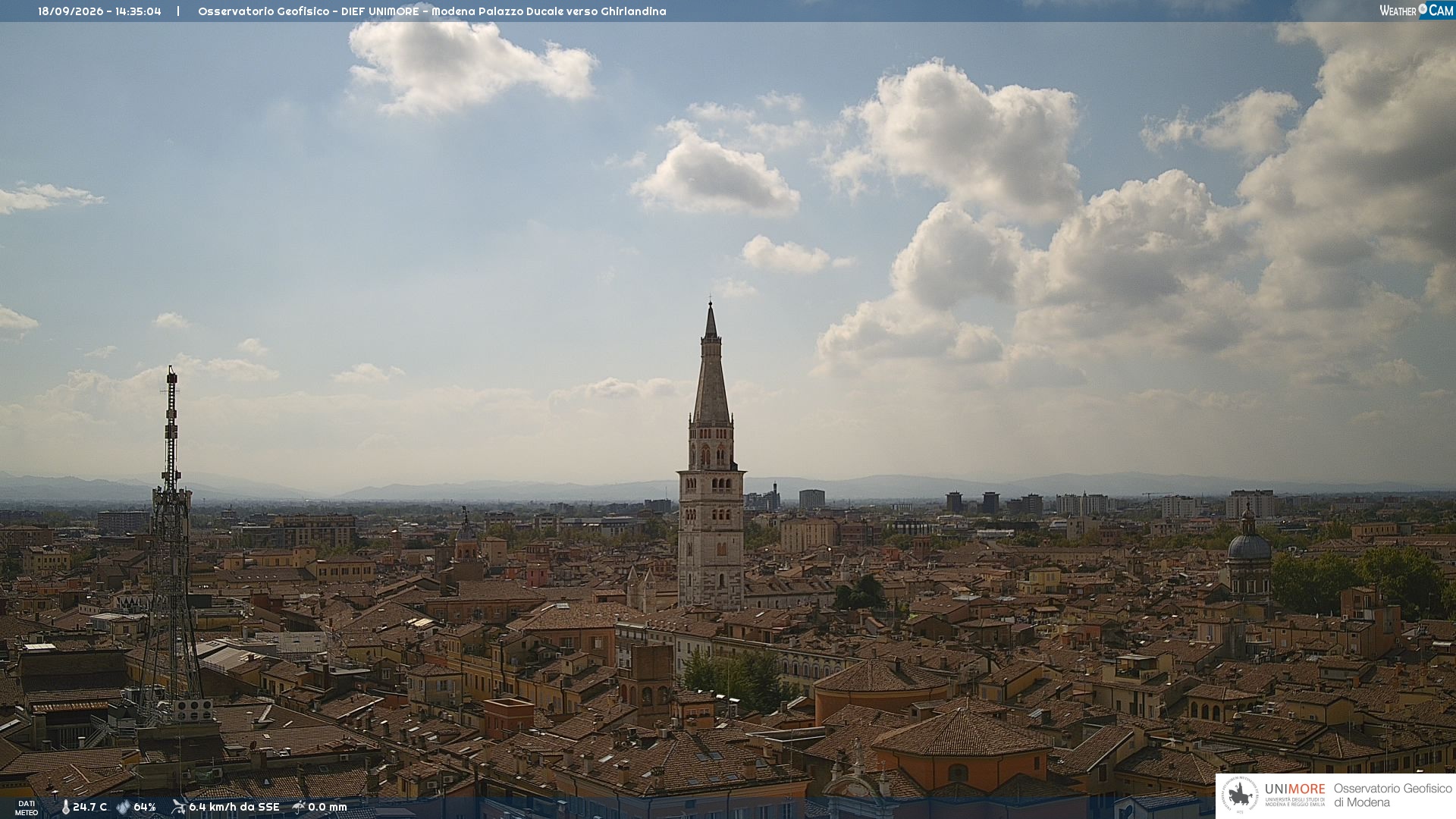Select the 0.0 mm rainfall reading
1456x819 pixels.
[x=328, y=807]
